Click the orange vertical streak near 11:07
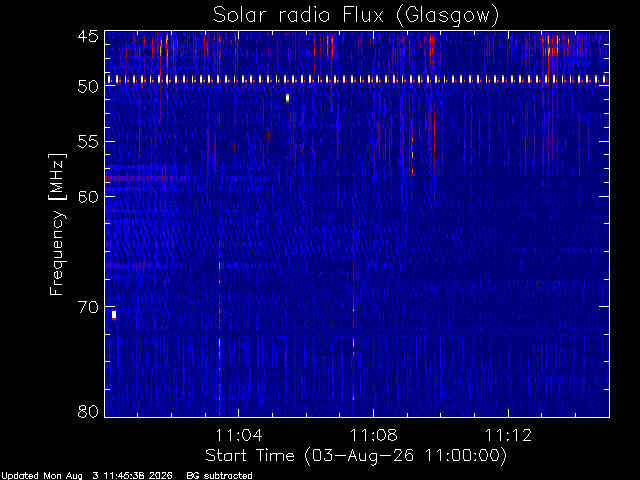Image resolution: width=640 pixels, height=480 pixels. pos(353,331)
